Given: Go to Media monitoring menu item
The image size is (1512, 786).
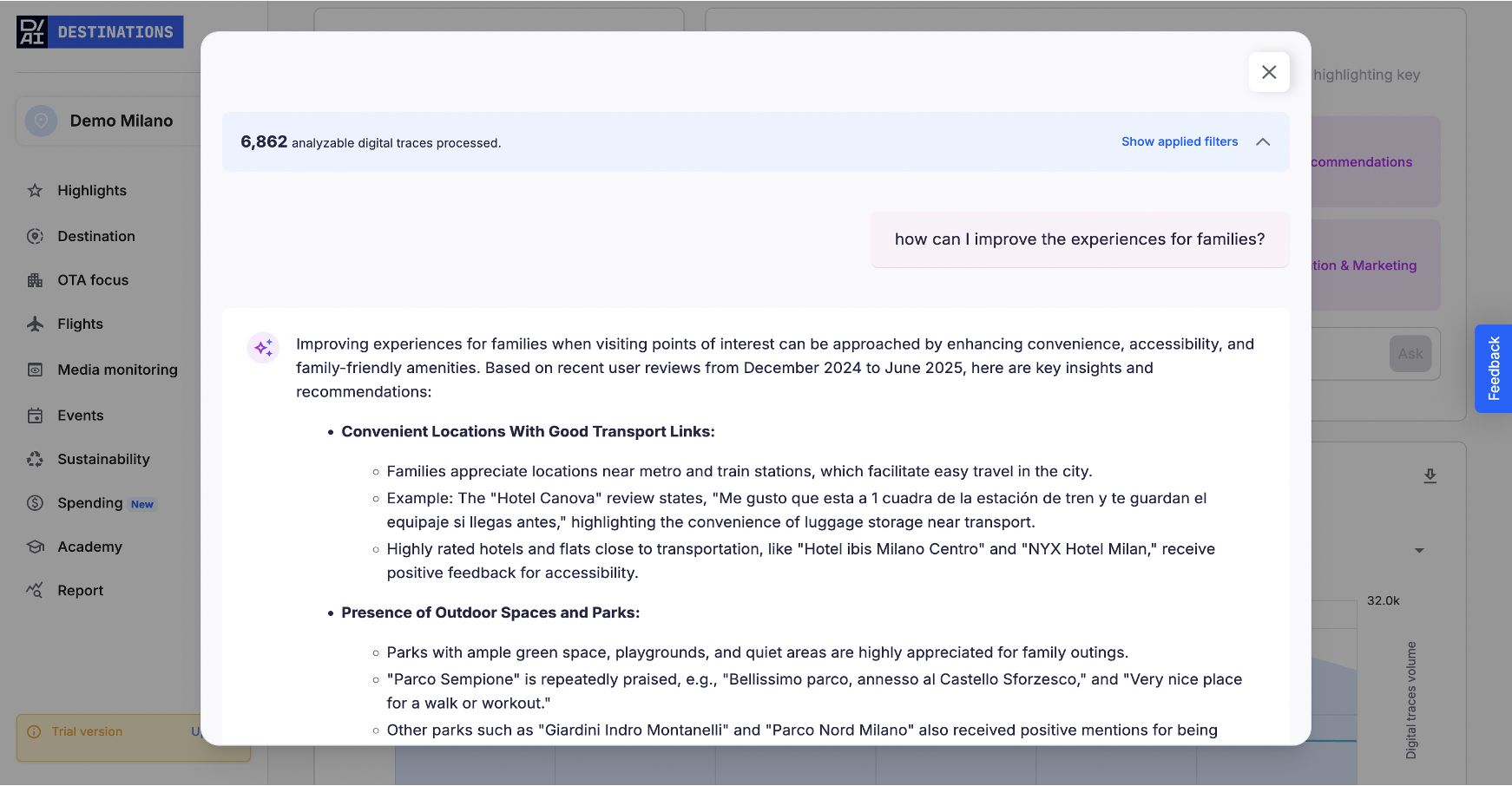Looking at the screenshot, I should click(117, 370).
